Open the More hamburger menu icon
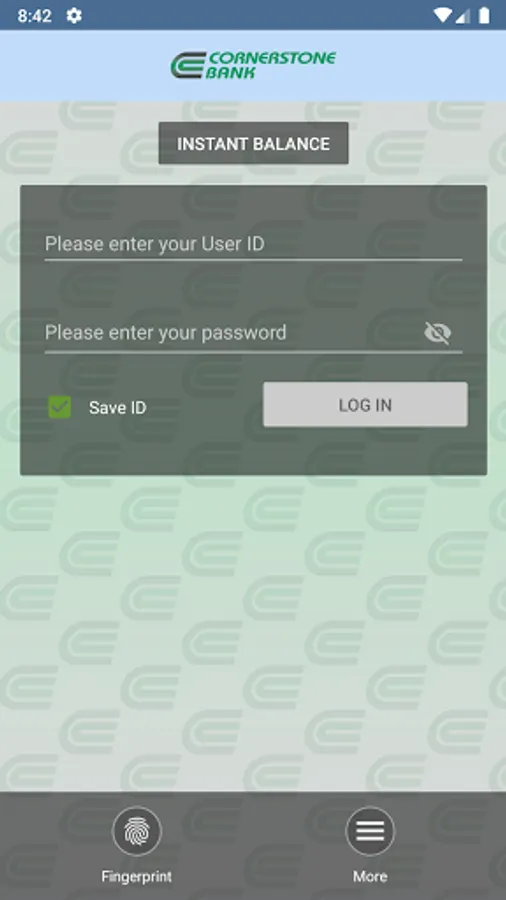Image resolution: width=506 pixels, height=900 pixels. (370, 831)
